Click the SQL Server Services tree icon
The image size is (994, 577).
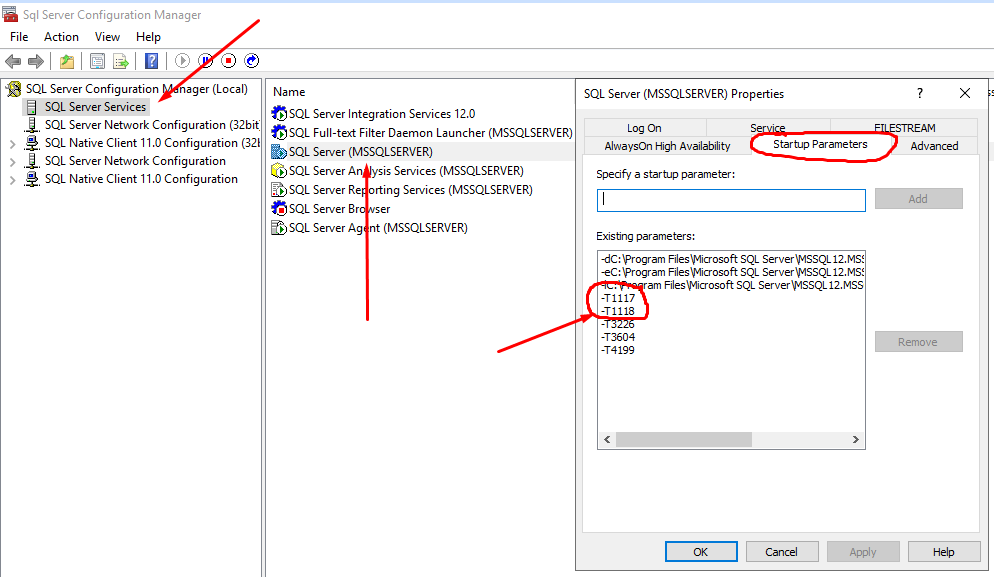[x=32, y=107]
